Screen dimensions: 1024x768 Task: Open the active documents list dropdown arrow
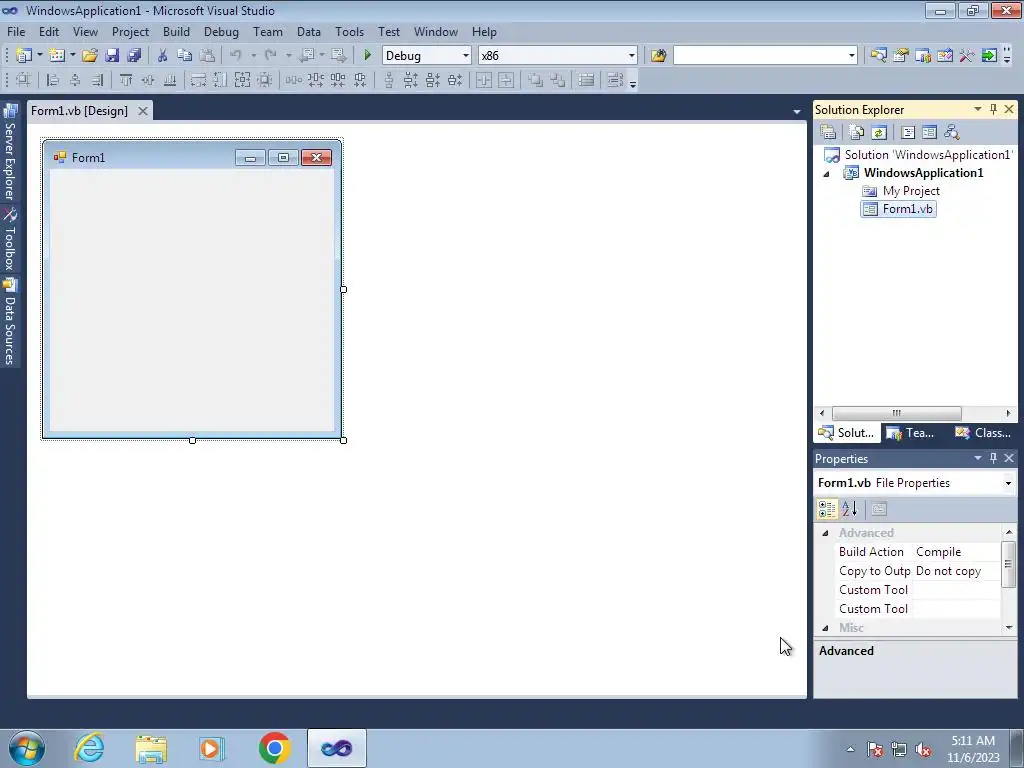[x=796, y=112]
